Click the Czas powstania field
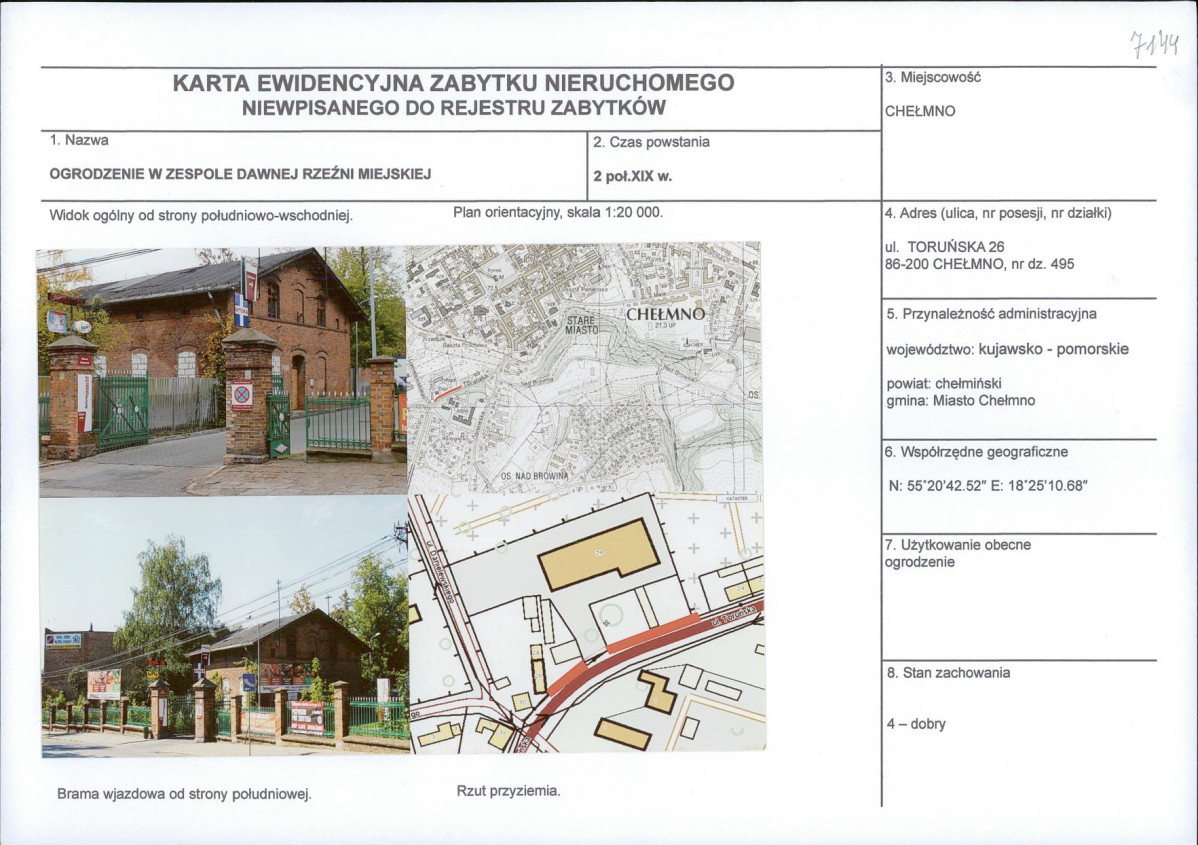This screenshot has height=845, width=1198. 654,142
